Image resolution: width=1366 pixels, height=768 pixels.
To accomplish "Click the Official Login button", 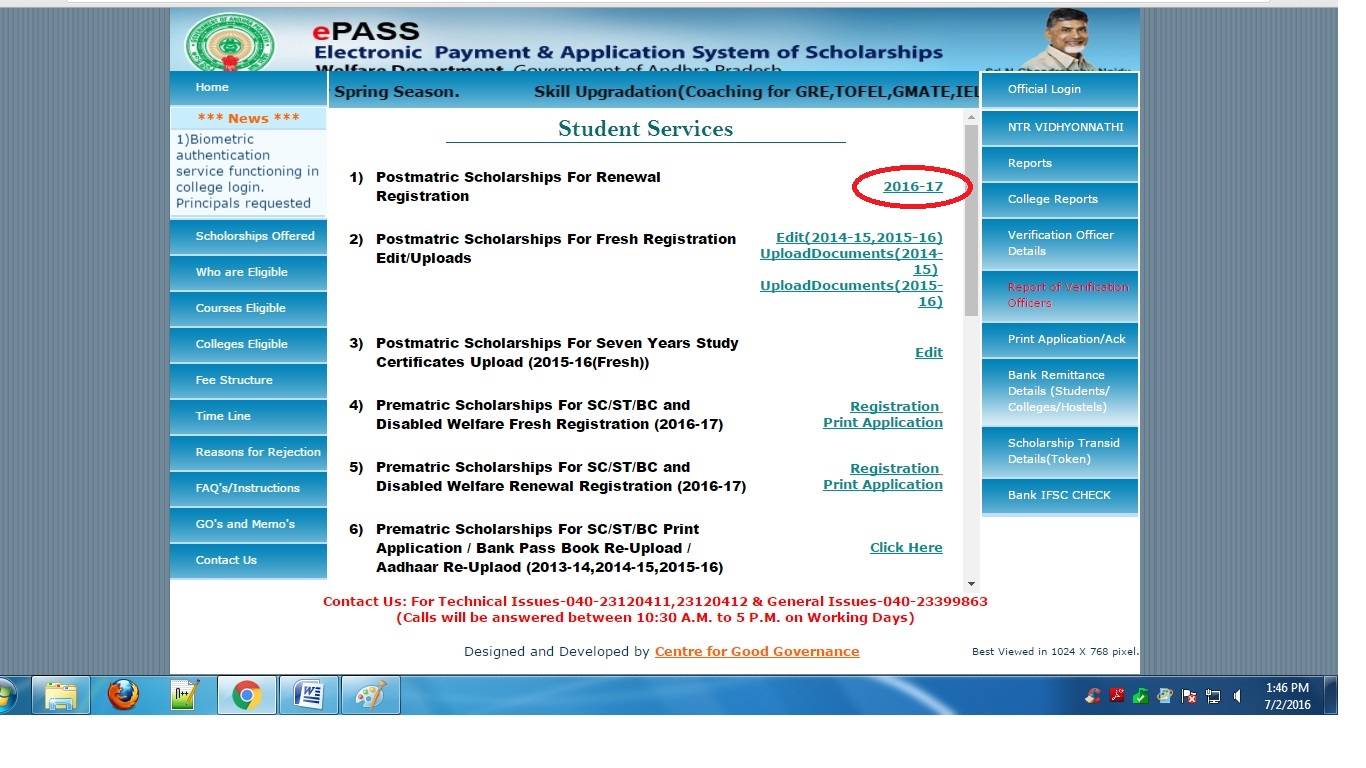I will (1060, 90).
